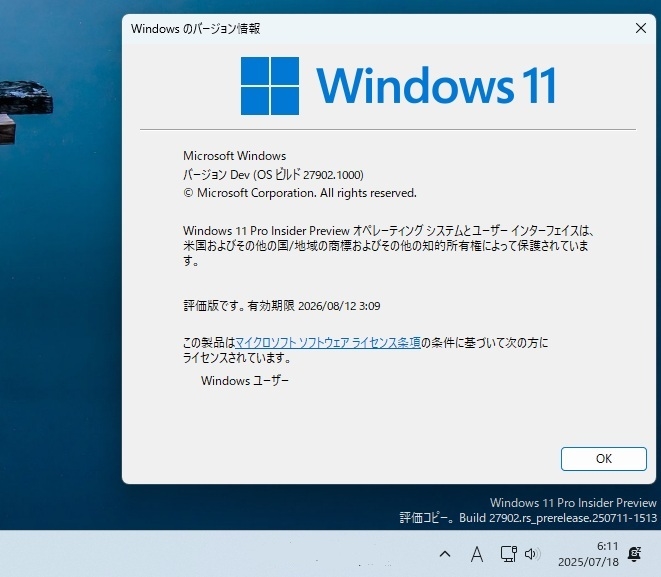Image resolution: width=661 pixels, height=577 pixels.
Task: Click the Build 27902.rs_prerelease desktop text
Action: coord(558,518)
